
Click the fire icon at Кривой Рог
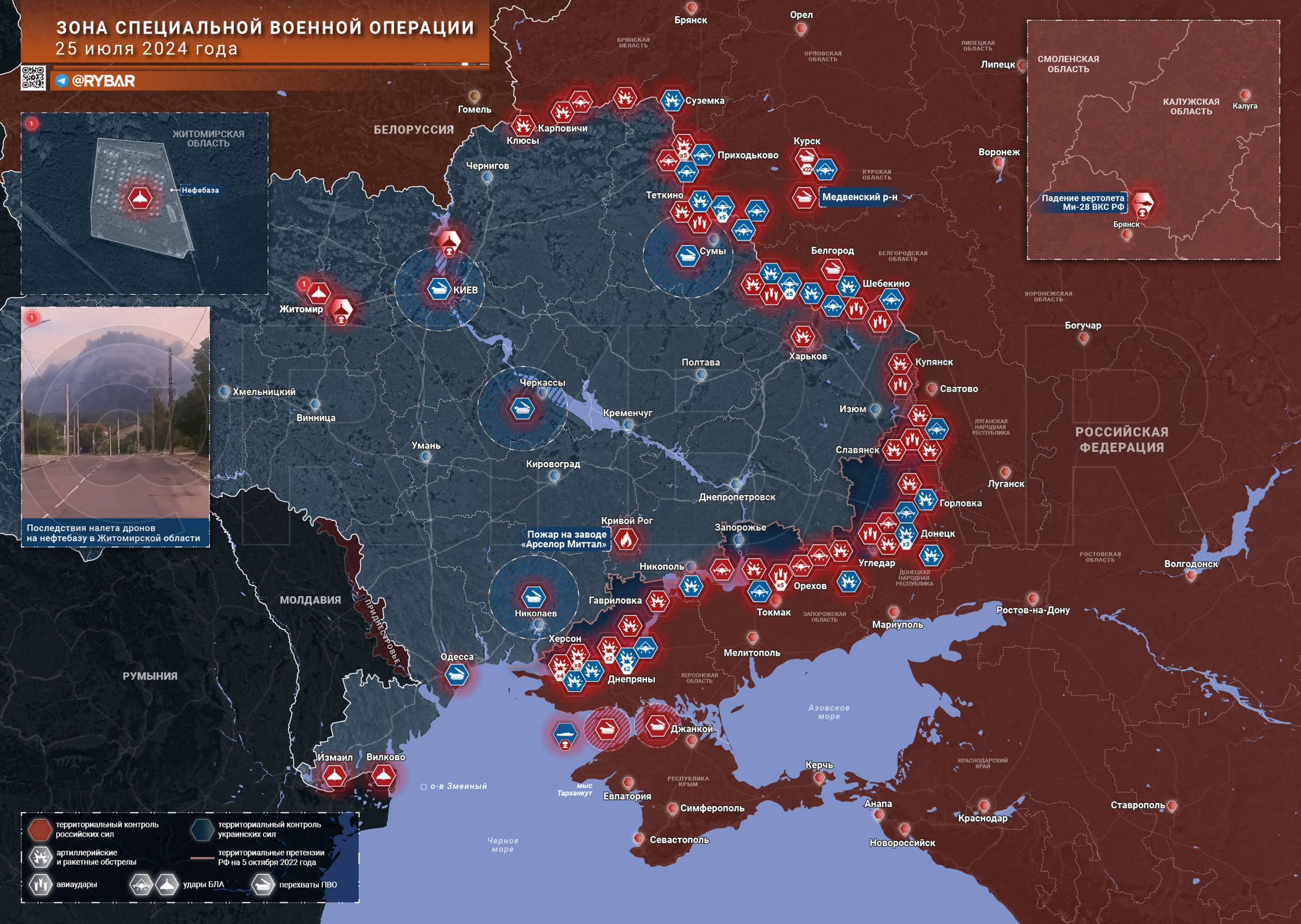click(x=625, y=539)
